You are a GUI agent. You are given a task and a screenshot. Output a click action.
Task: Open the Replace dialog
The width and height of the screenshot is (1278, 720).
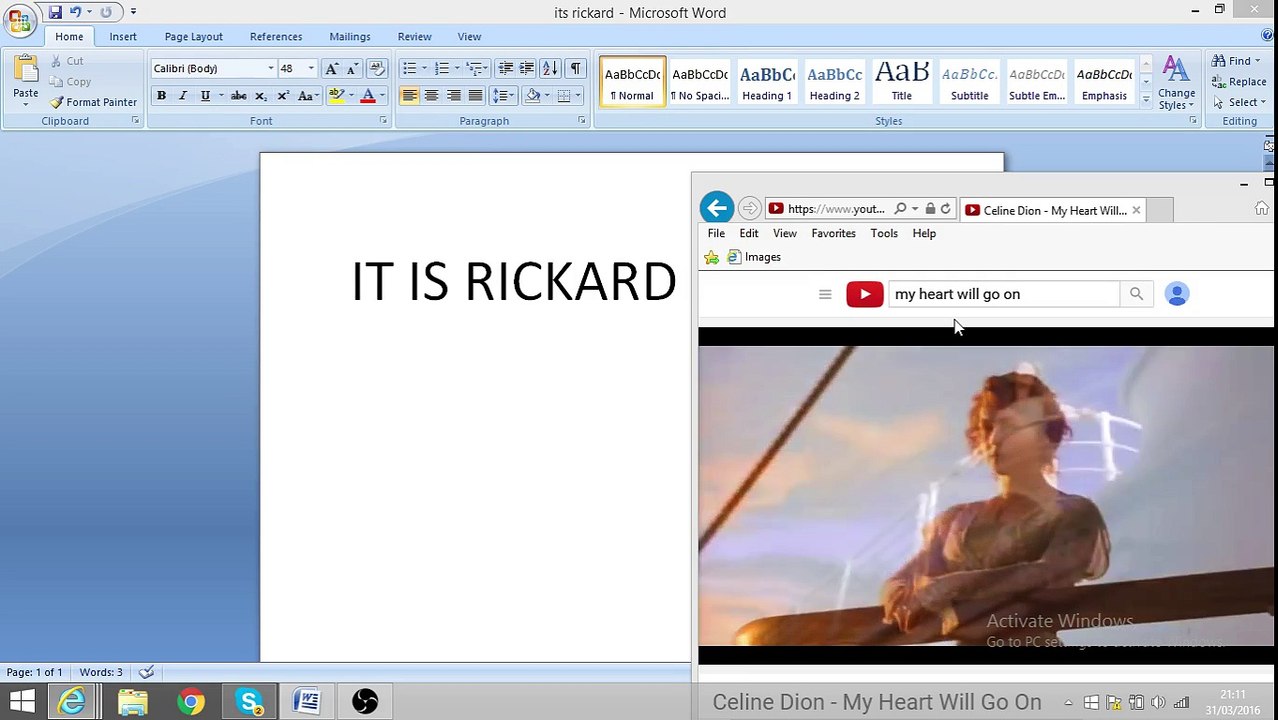[1238, 82]
